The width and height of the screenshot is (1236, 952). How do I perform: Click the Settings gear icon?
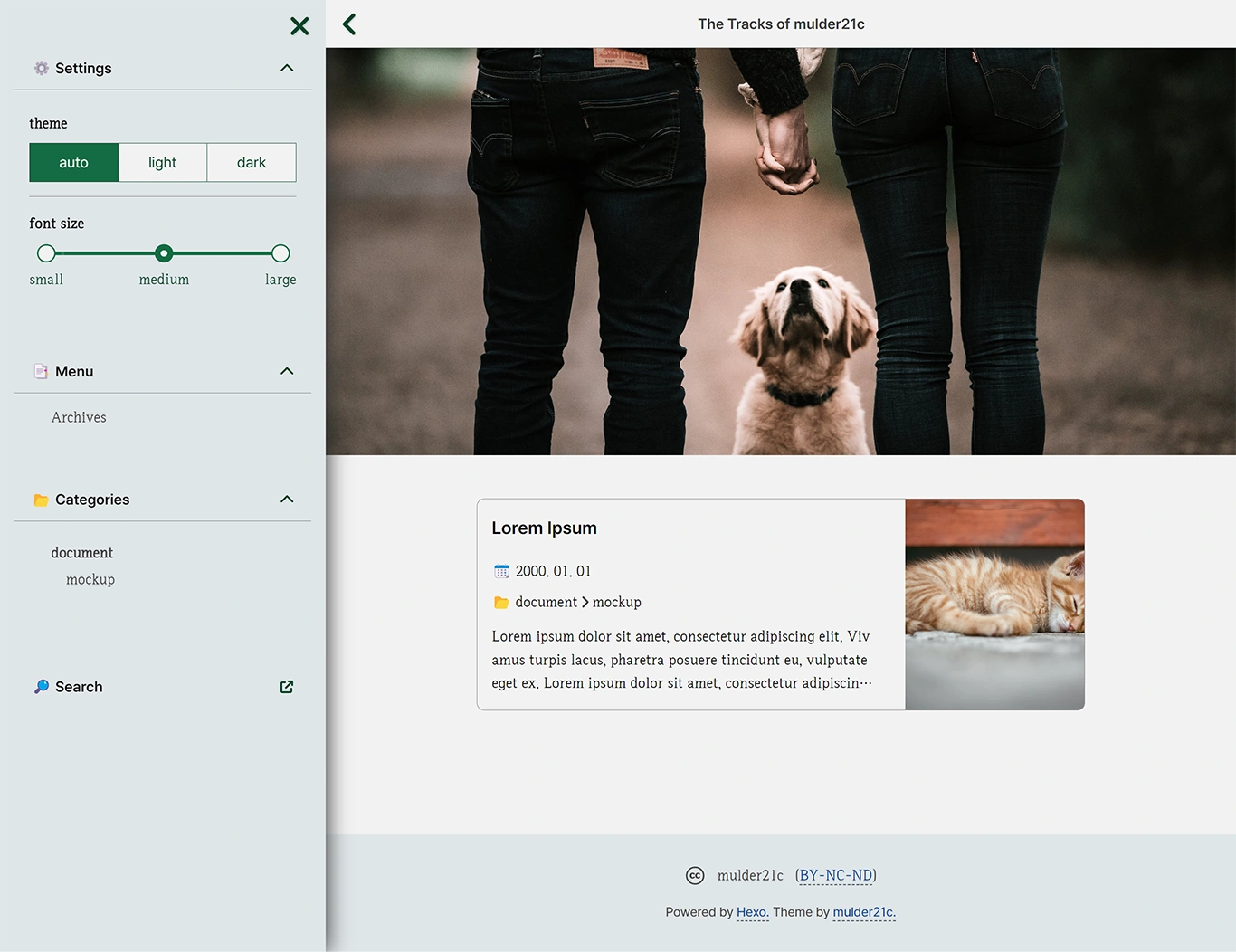41,68
